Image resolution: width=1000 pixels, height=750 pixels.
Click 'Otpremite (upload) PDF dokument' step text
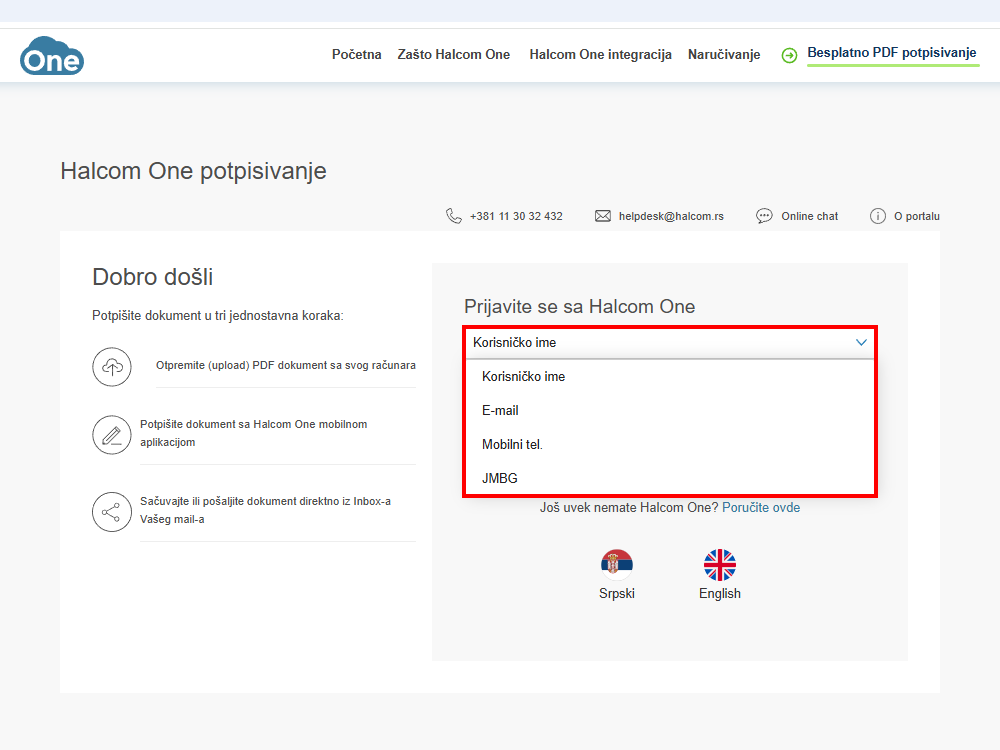coord(286,365)
